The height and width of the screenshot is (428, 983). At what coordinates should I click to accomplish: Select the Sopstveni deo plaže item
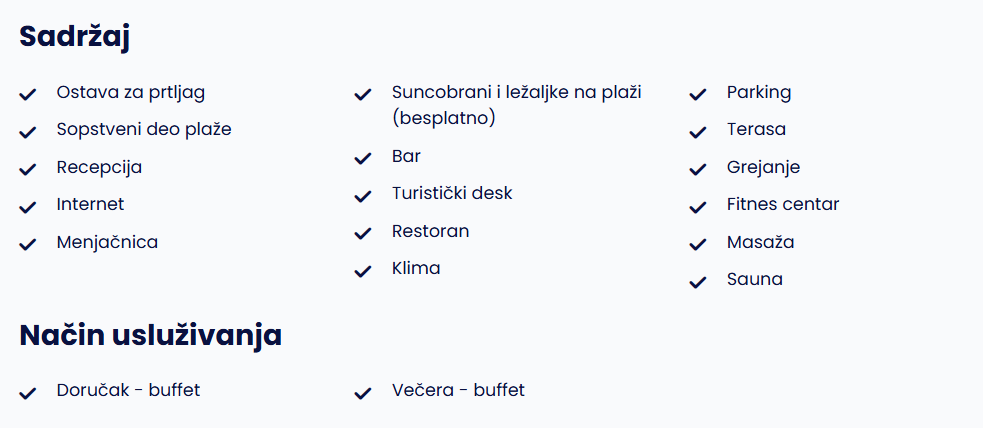(144, 130)
